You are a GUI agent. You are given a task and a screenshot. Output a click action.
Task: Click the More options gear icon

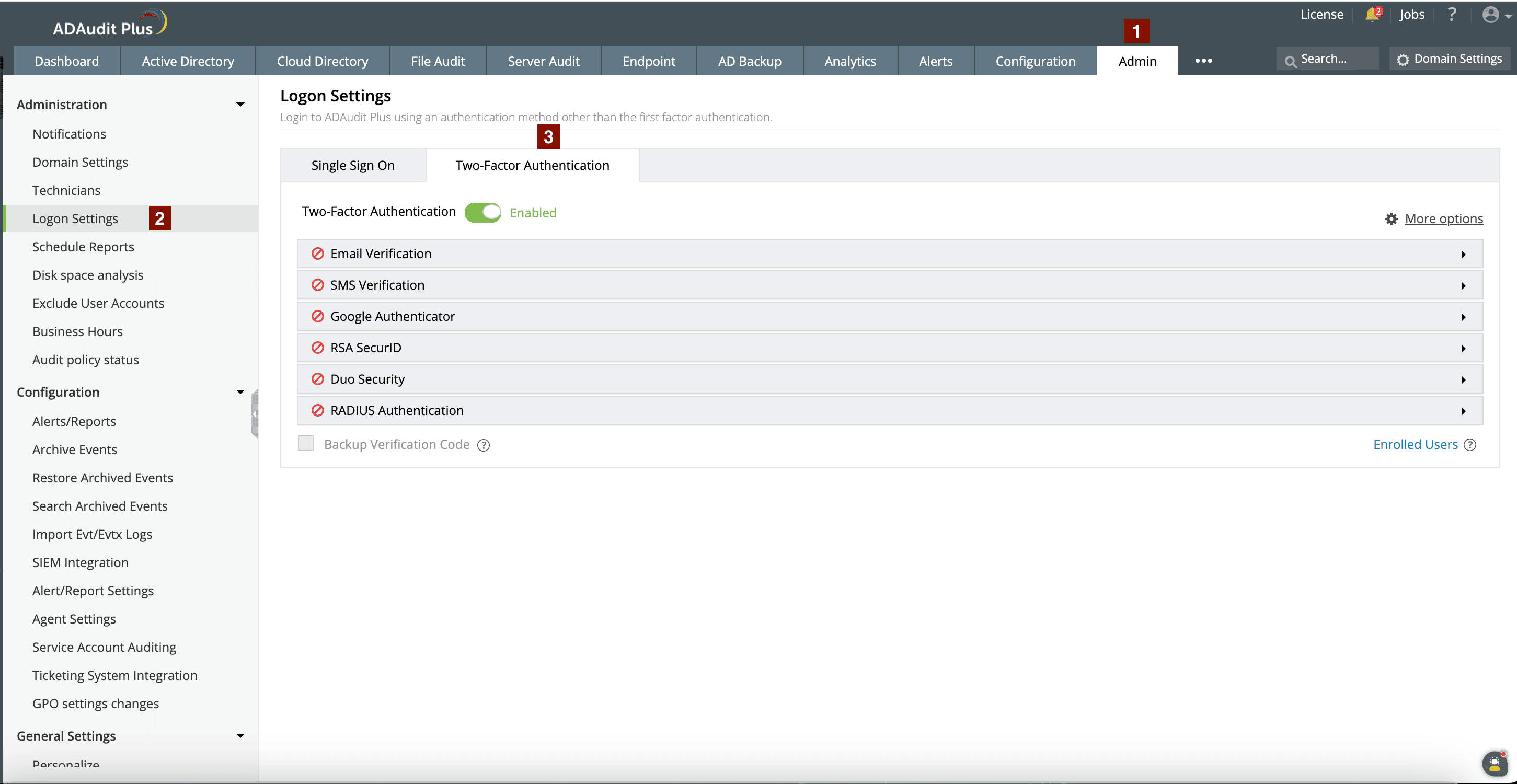[x=1391, y=219]
